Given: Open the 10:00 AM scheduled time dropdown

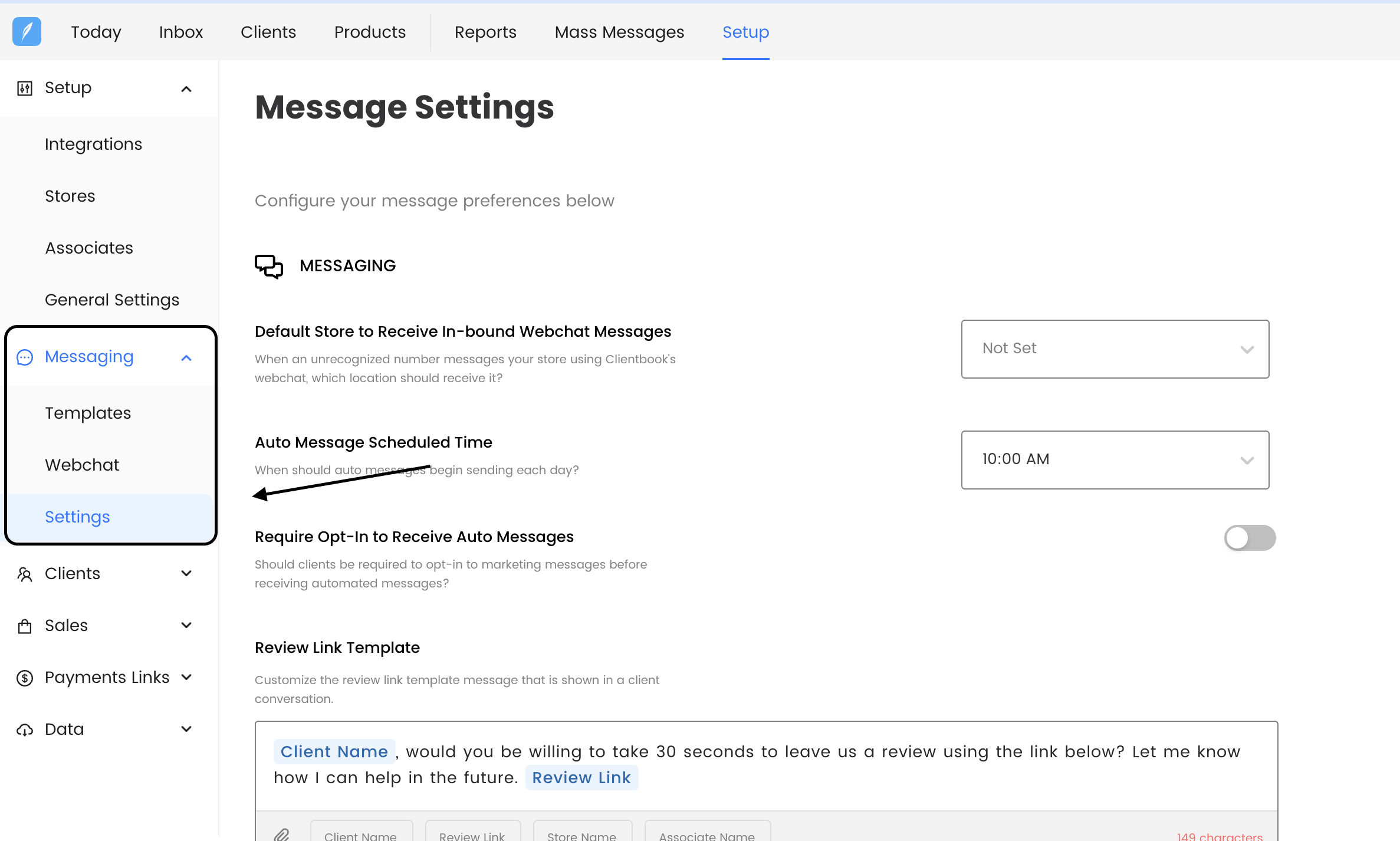Looking at the screenshot, I should point(1115,460).
